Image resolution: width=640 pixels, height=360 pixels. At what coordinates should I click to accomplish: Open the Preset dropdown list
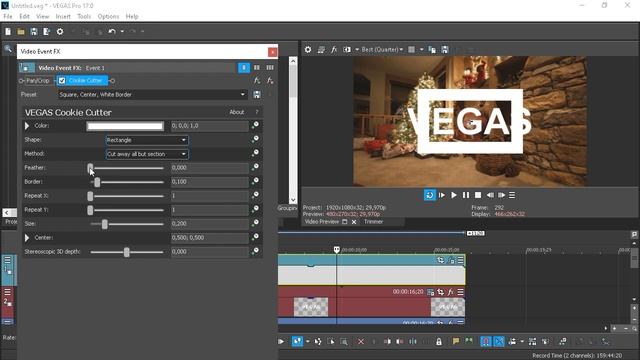tap(242, 95)
